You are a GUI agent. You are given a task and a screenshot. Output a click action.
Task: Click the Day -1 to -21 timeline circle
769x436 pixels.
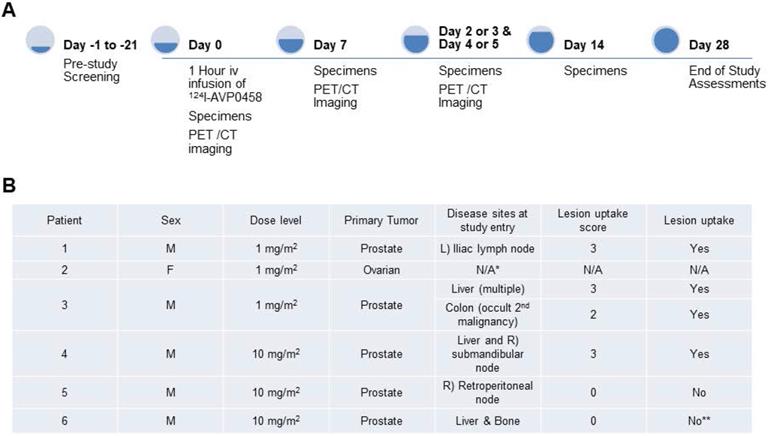[x=39, y=41]
